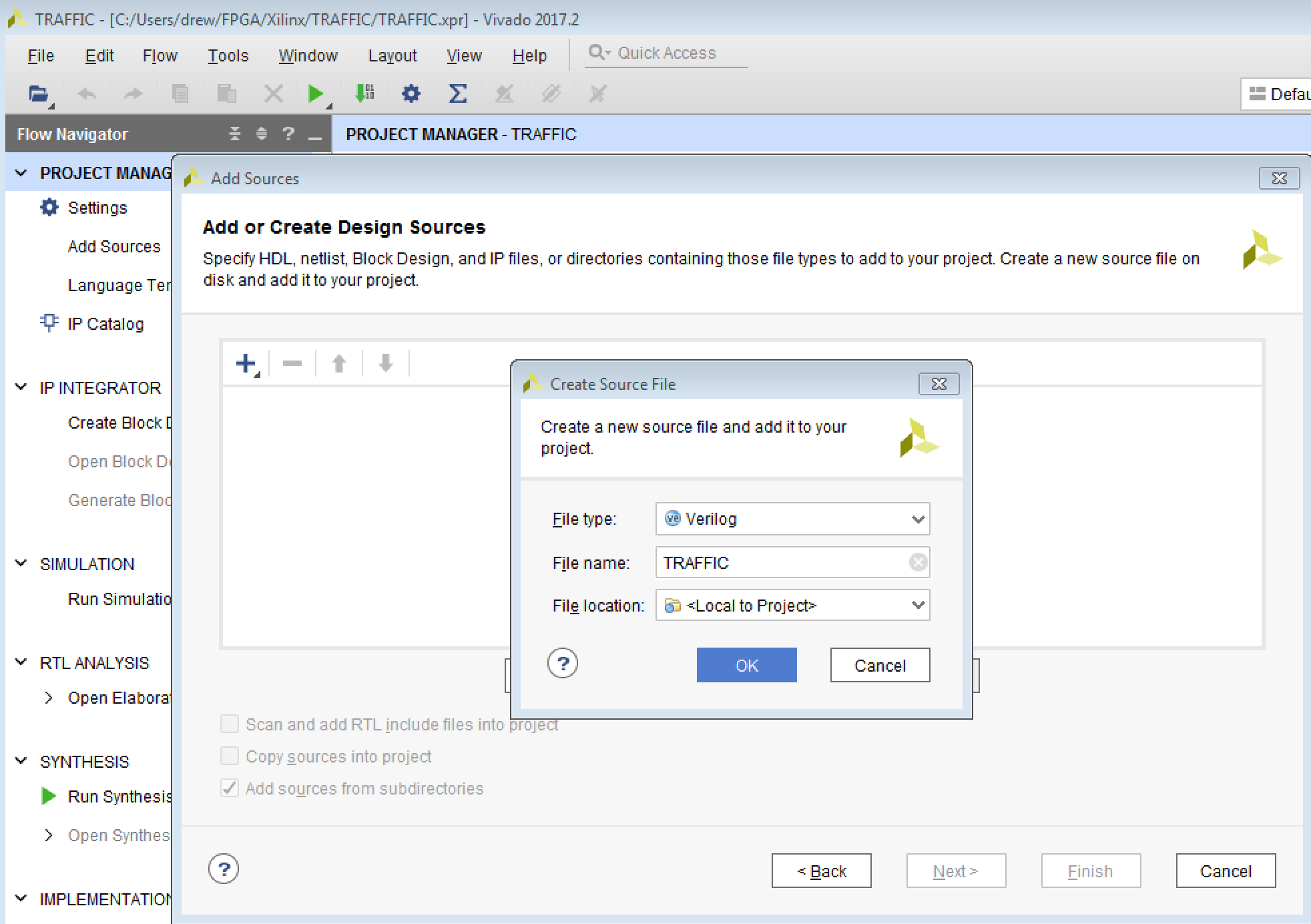
Task: Expand Open Elaborated Design item
Action: 48,698
